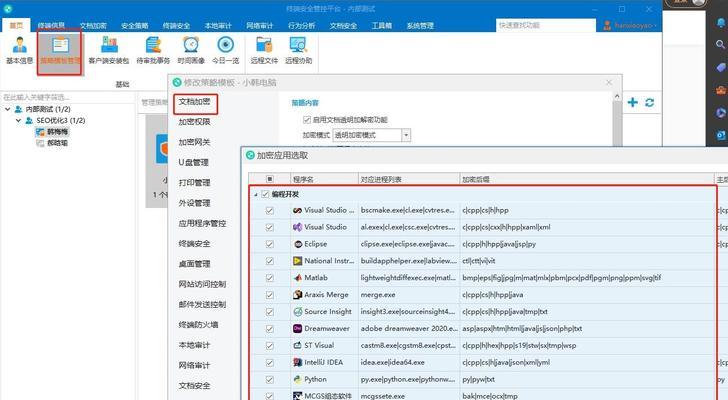
Task: Switch to the 系统管理 ribbon tab
Action: click(x=420, y=26)
